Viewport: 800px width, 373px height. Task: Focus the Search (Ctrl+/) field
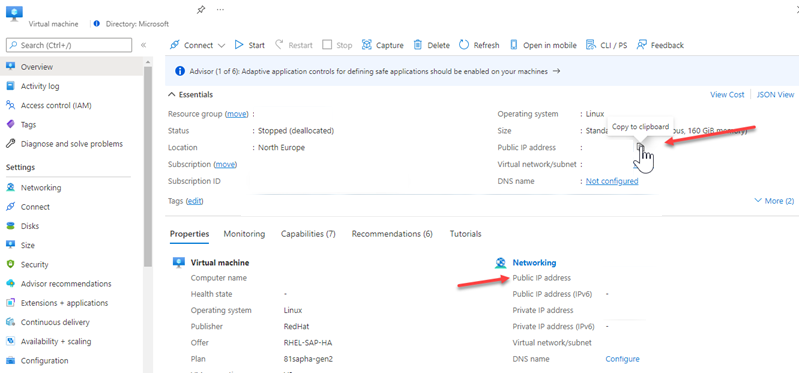pos(69,45)
